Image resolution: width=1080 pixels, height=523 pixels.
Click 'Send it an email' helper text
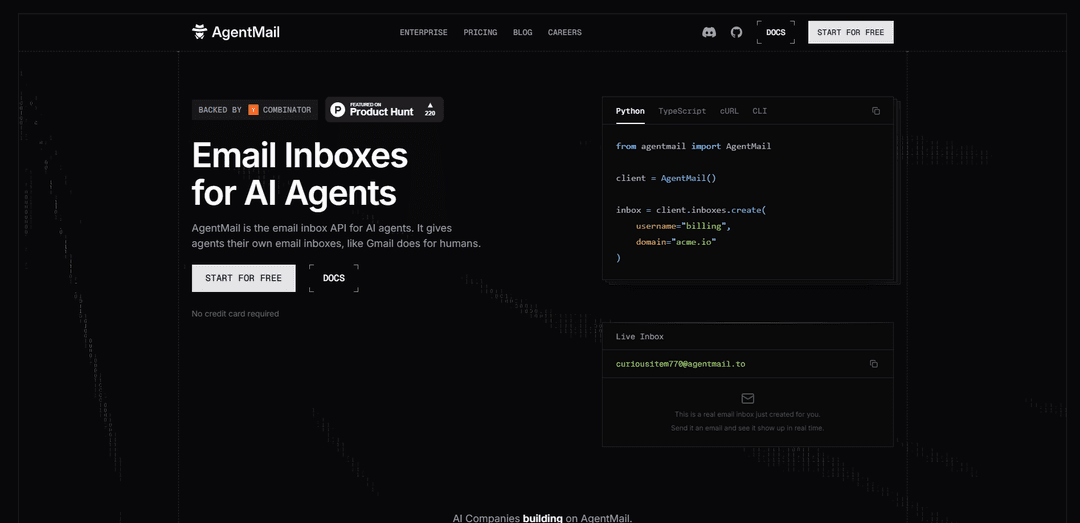747,428
